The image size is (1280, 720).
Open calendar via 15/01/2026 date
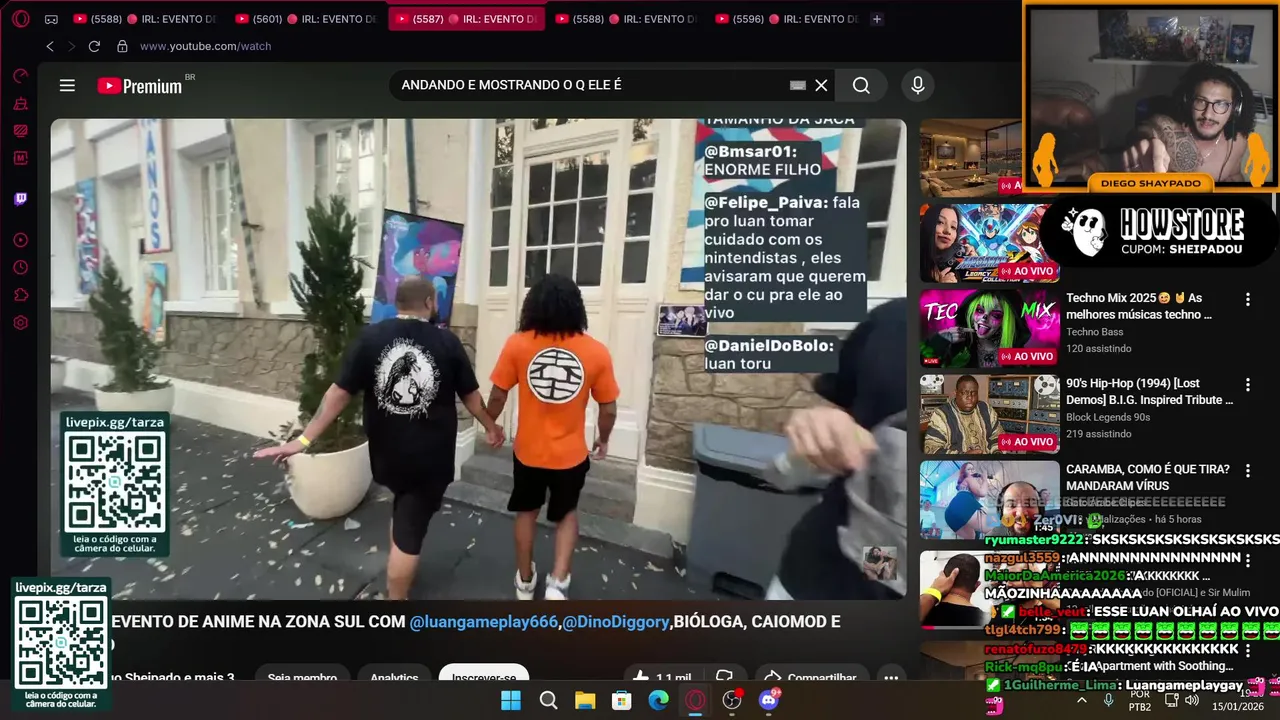1237,707
